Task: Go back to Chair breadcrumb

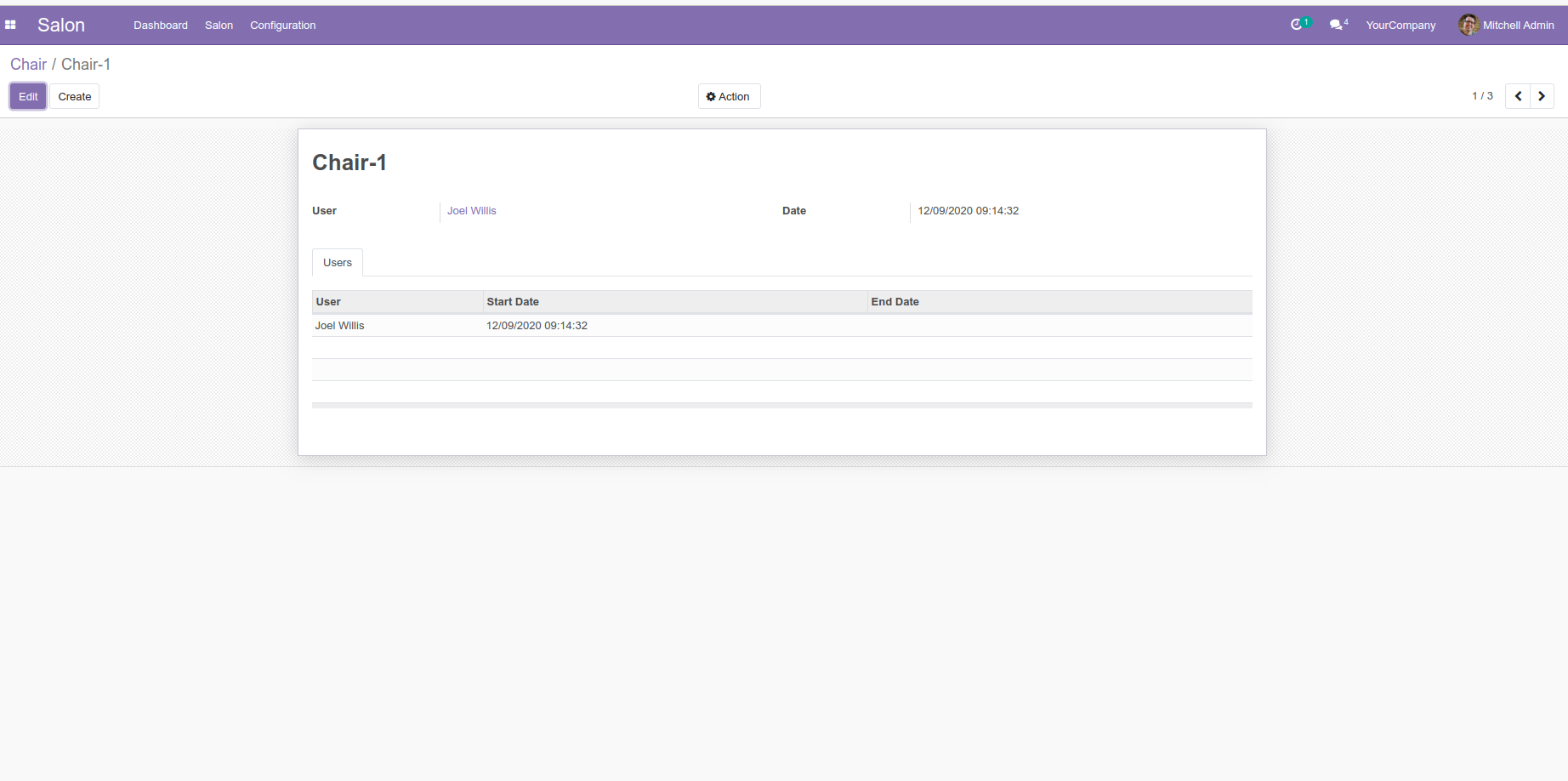Action: [28, 65]
